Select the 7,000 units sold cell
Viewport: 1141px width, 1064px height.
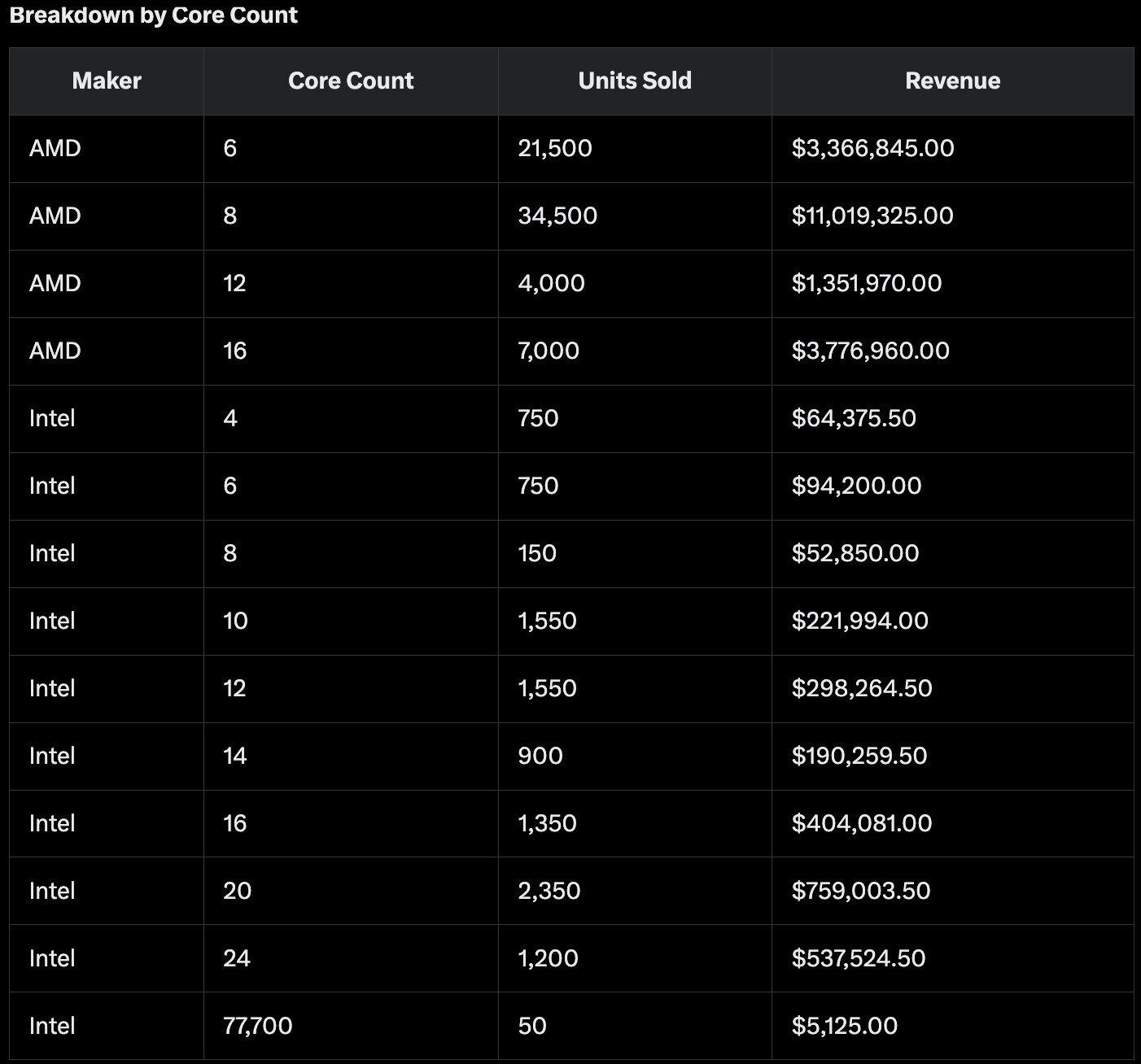(549, 351)
